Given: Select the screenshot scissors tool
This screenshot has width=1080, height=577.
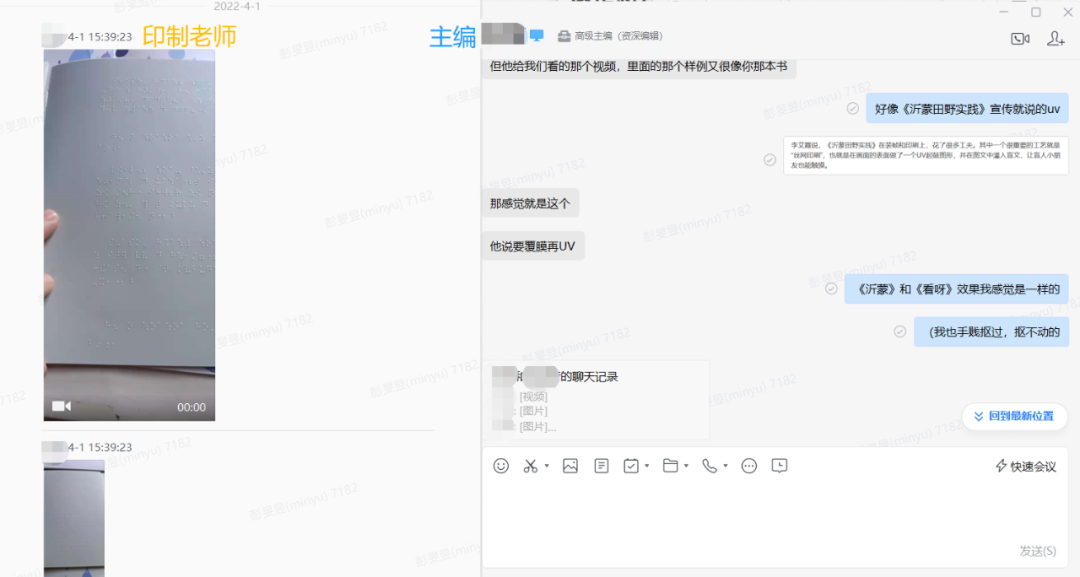Looking at the screenshot, I should tap(530, 465).
